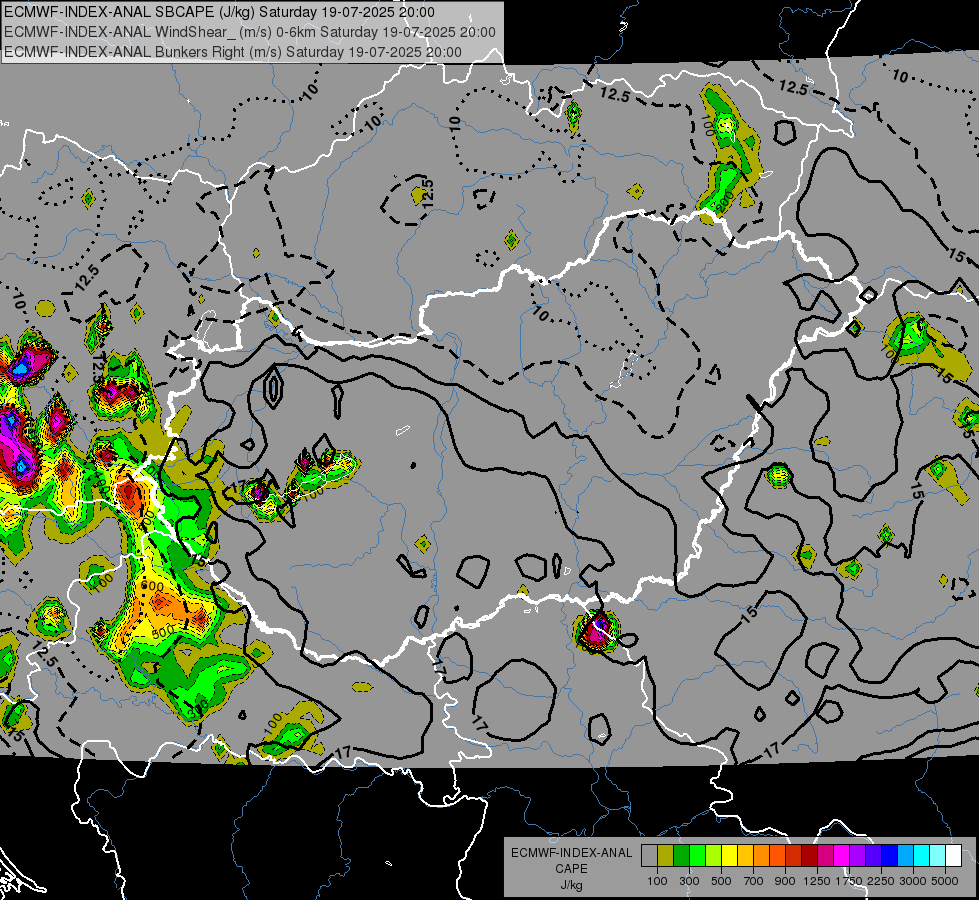
Task: Click the white legend swatch after 5000
Action: (953, 856)
